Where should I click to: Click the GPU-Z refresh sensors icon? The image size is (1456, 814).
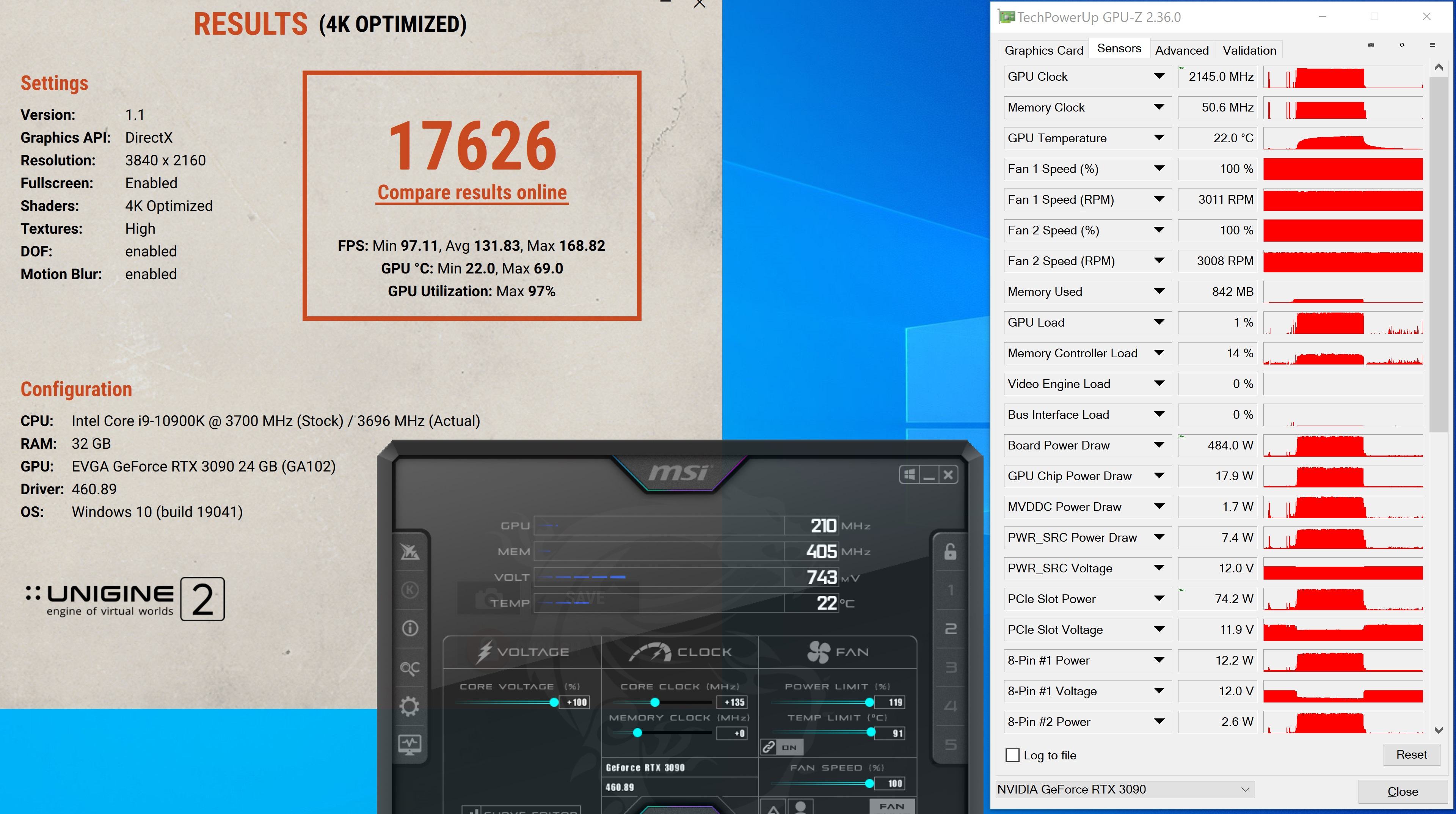[x=1402, y=45]
